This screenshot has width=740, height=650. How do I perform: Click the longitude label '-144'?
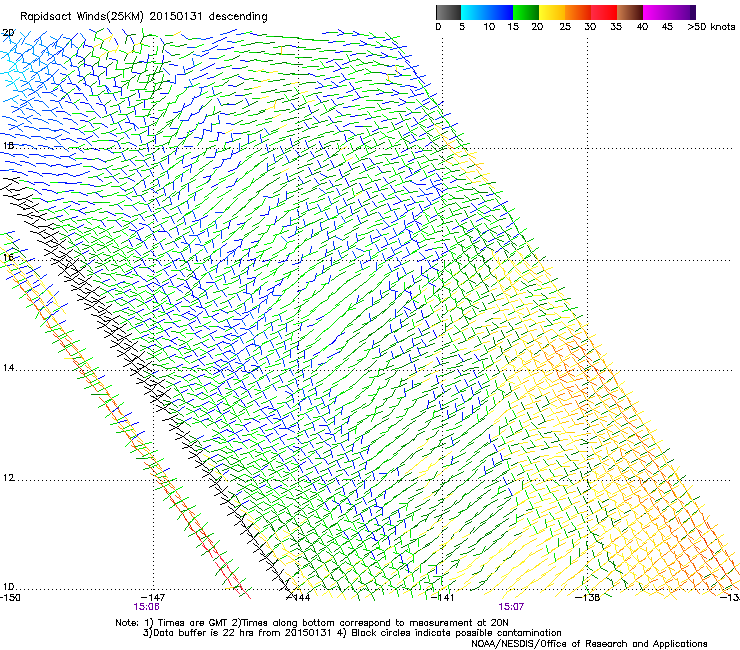pos(298,598)
